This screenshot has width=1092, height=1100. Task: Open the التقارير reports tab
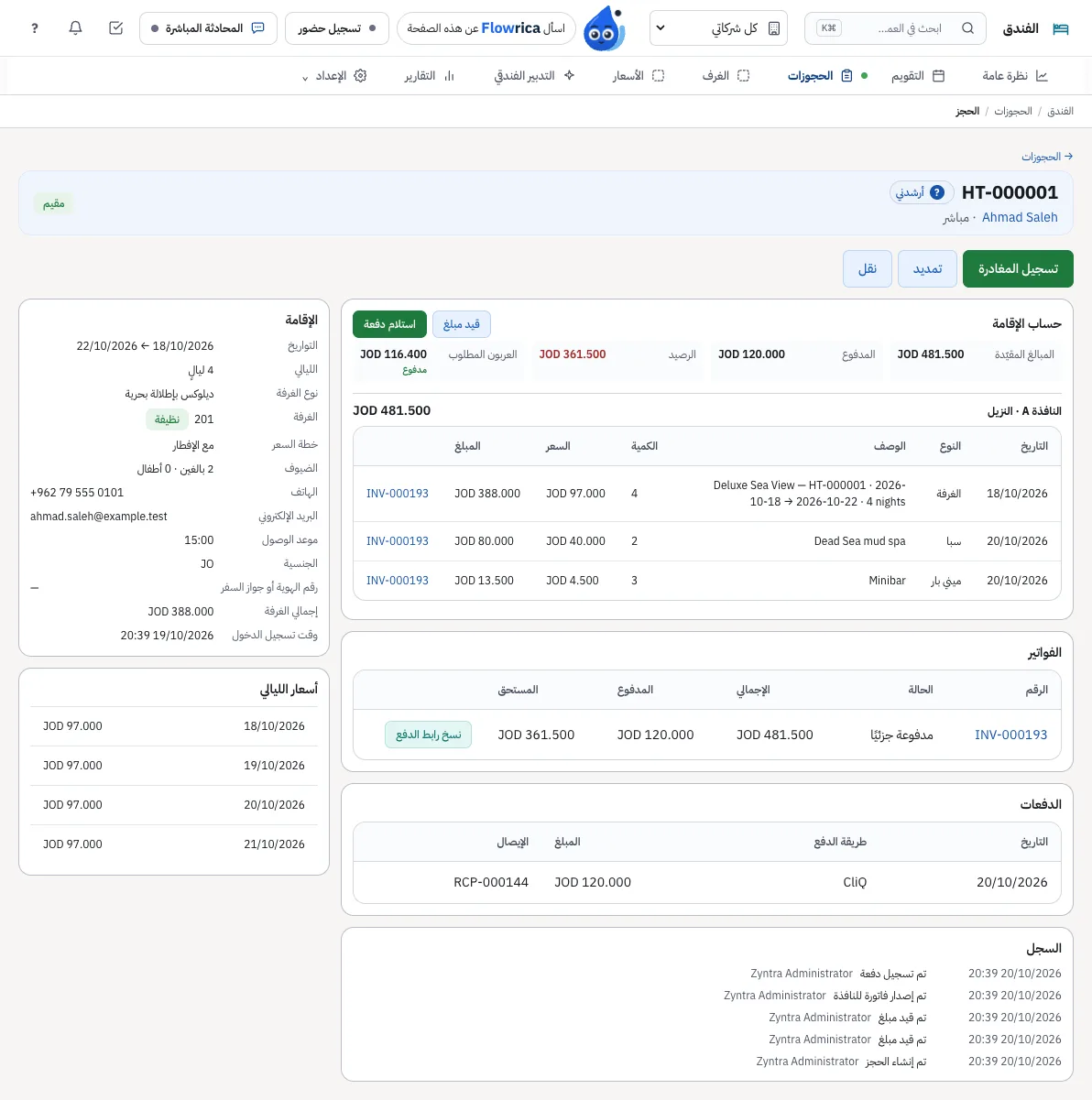(430, 76)
